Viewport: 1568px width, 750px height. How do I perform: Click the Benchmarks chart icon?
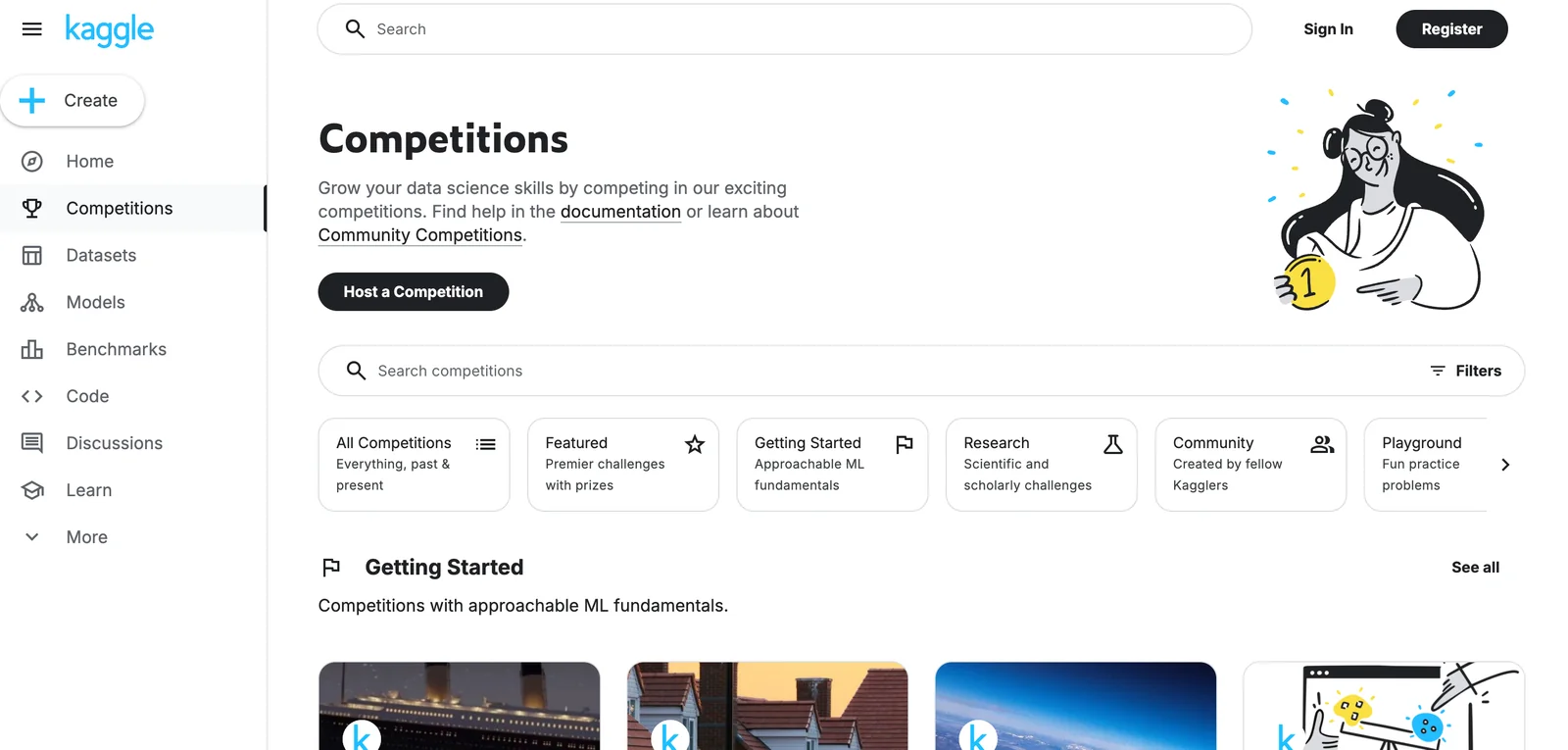[32, 350]
